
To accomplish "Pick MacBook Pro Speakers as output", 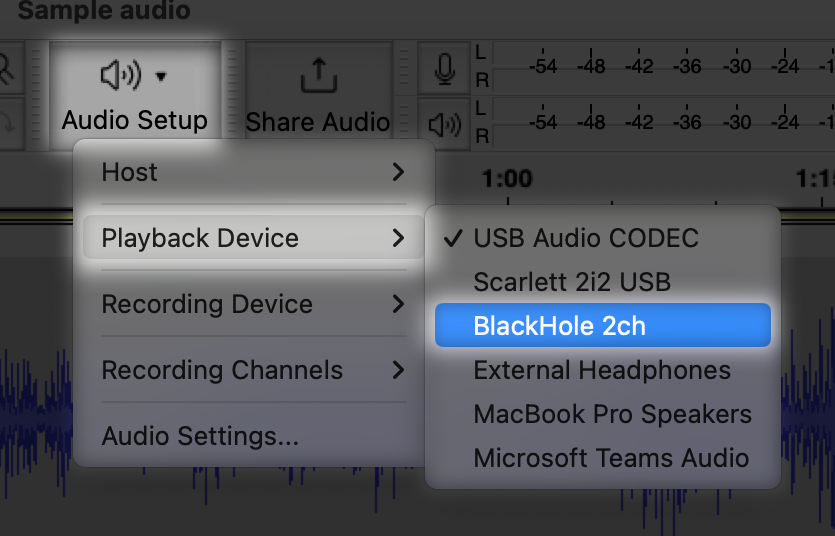I will click(612, 414).
